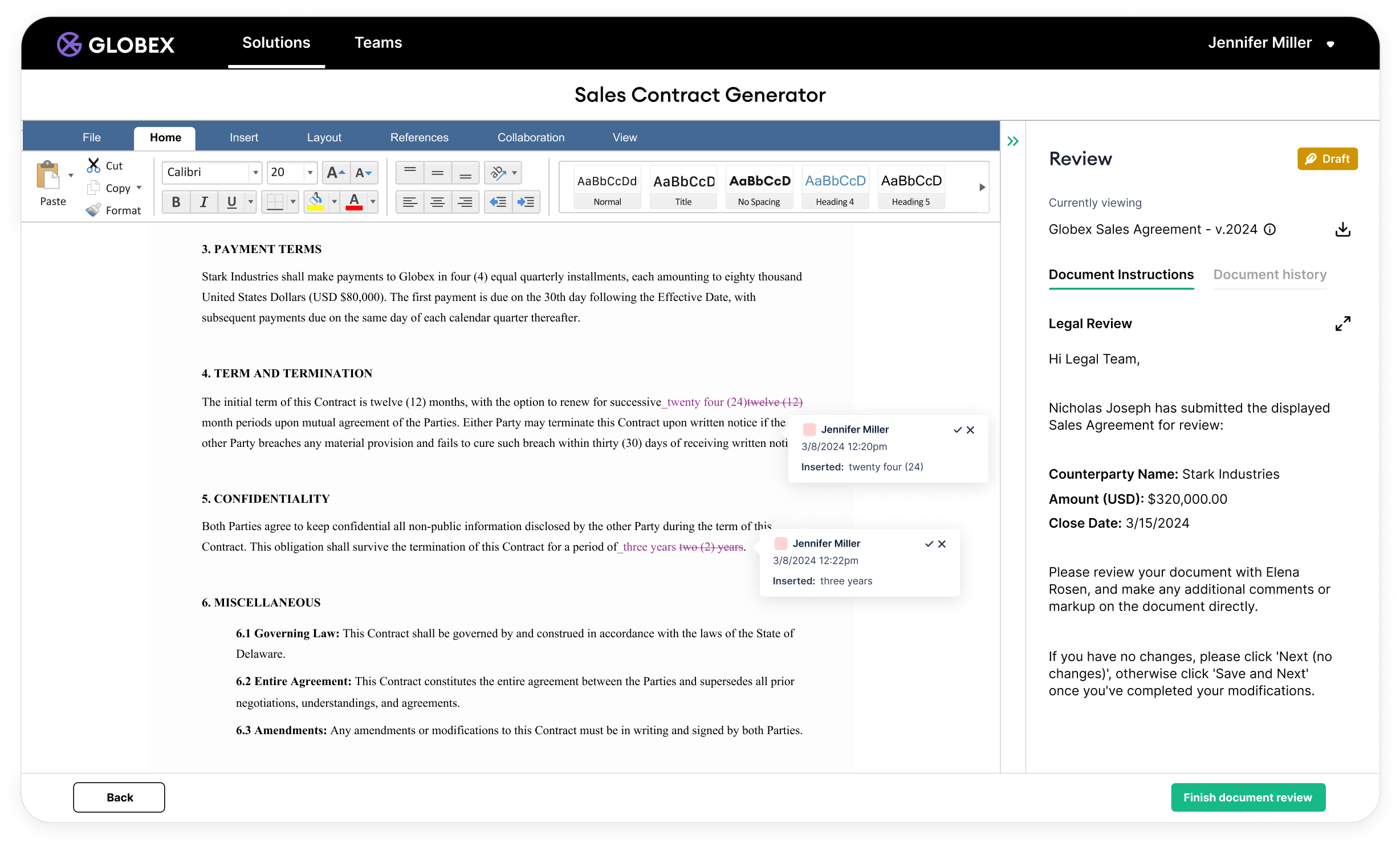Switch to the Collaboration ribbon tab
Screen dimensions: 1400x847
point(531,137)
